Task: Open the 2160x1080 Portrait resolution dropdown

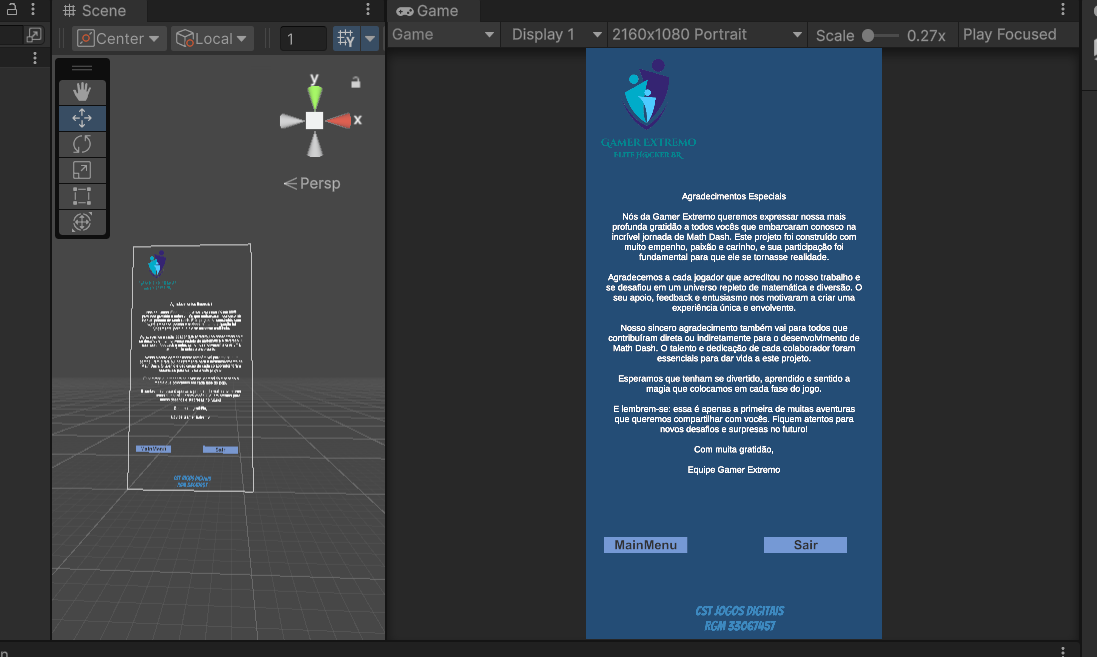Action: click(707, 34)
